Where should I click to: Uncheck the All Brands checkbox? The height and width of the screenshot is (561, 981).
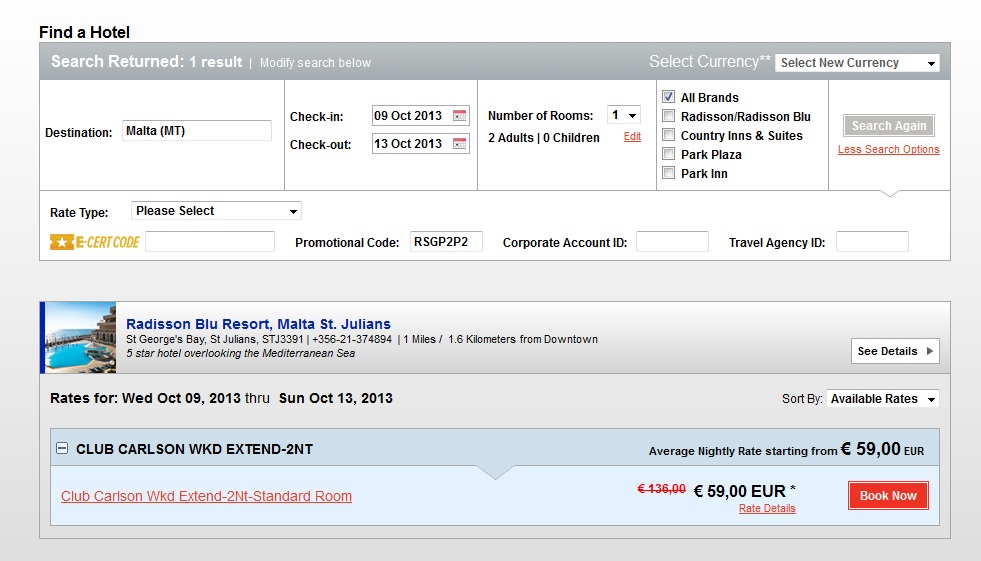tap(668, 97)
